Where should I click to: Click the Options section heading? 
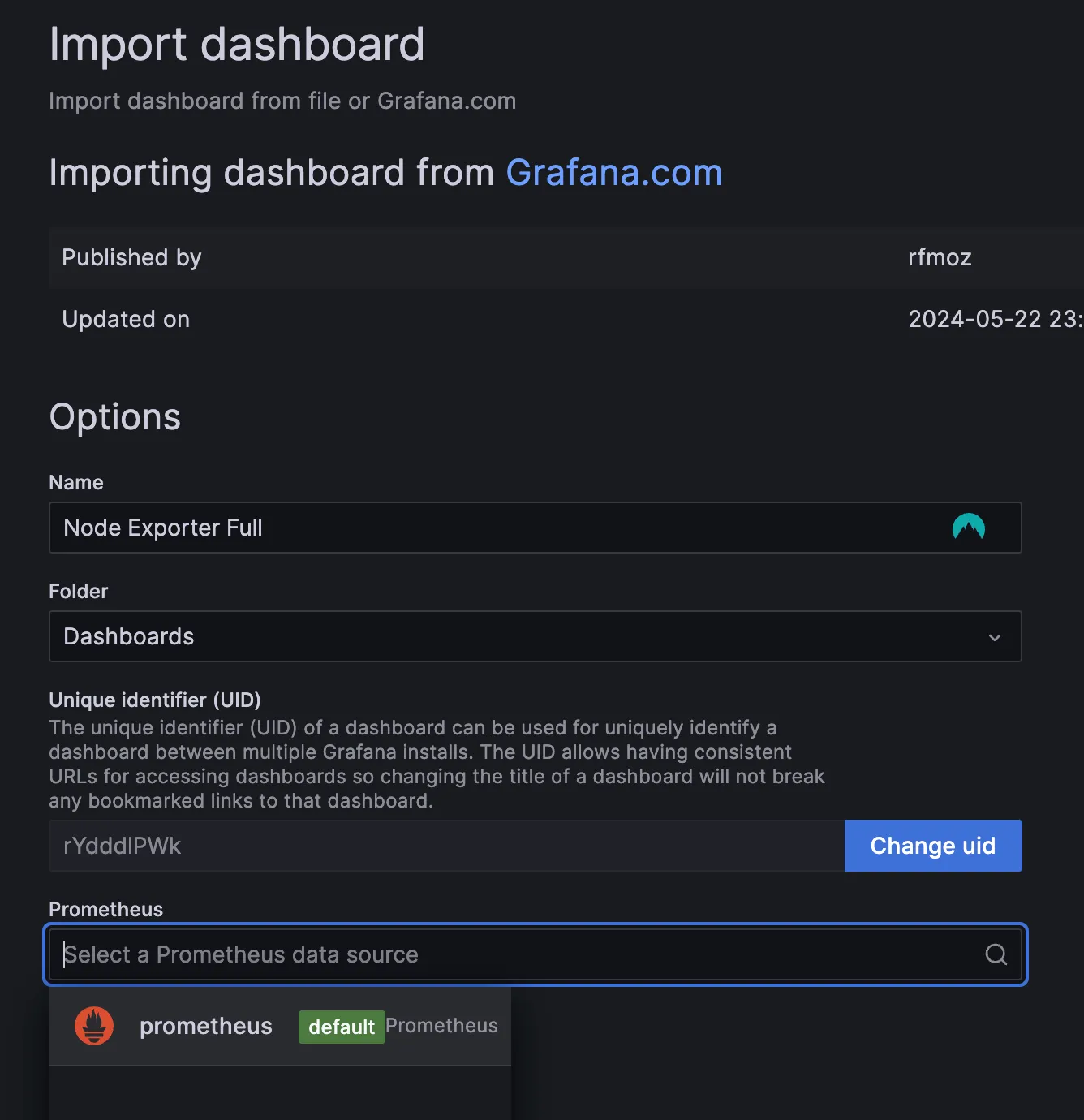[x=114, y=417]
